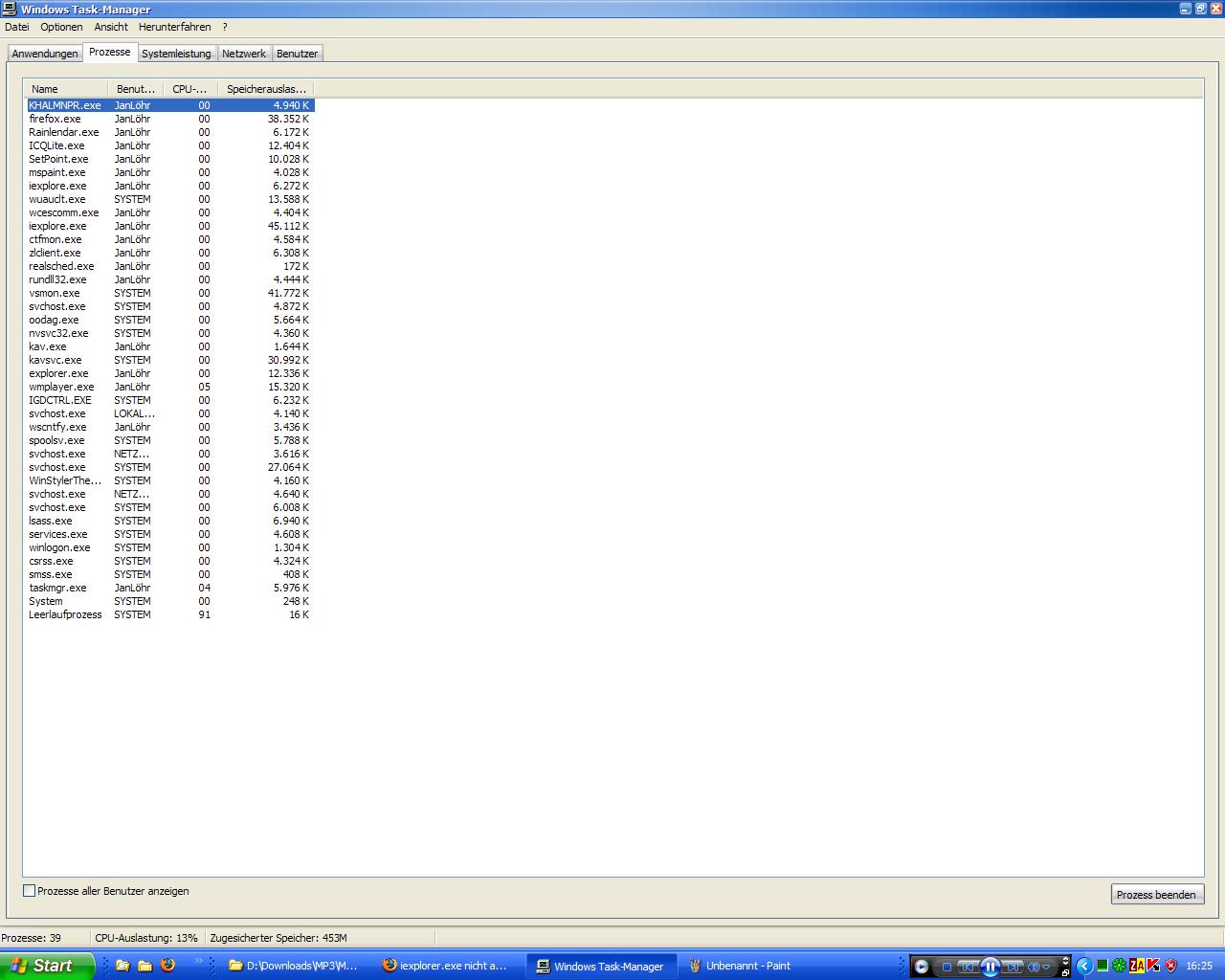Screen dimensions: 1225x980
Task: Select the Prozesse tab
Action: pos(110,52)
